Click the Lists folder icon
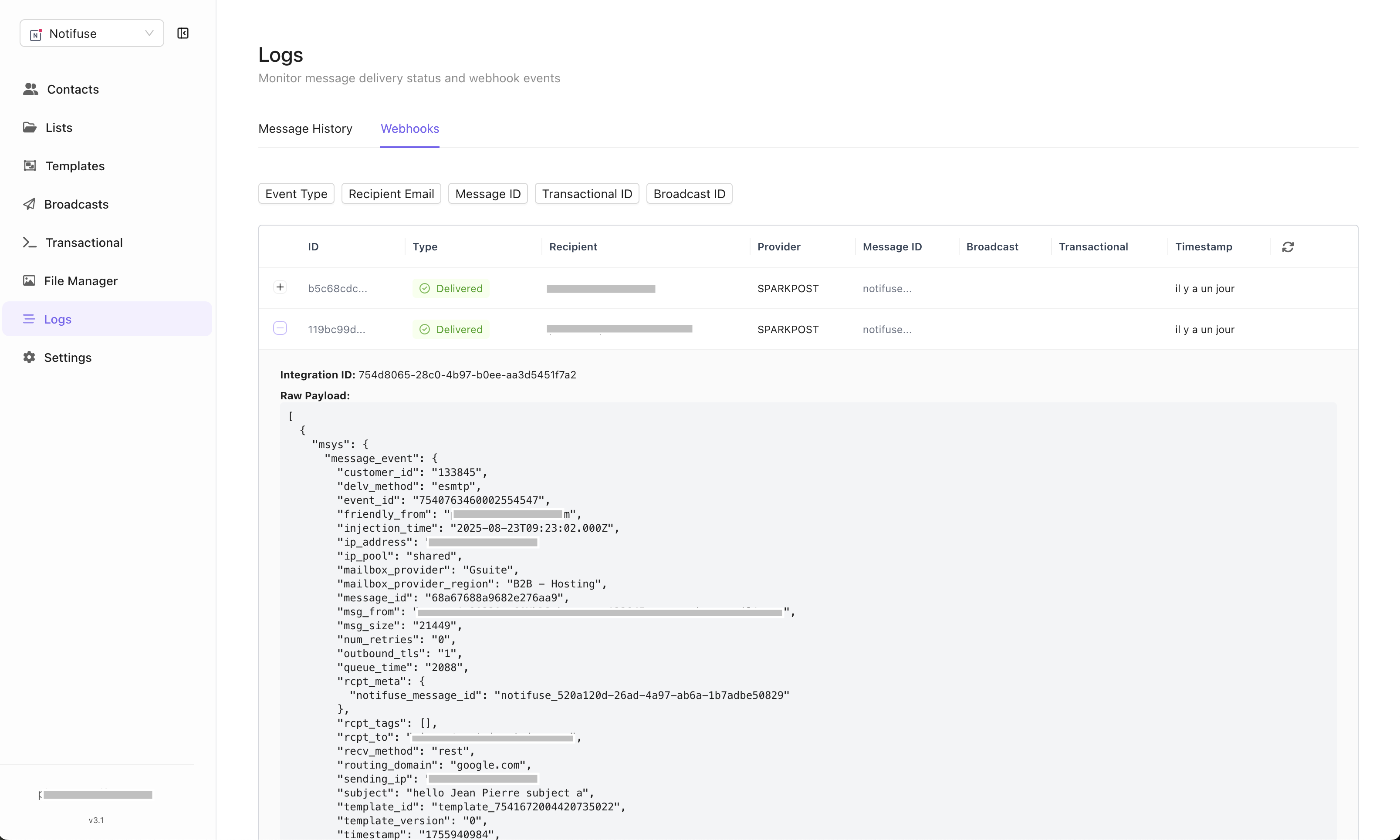Image resolution: width=1400 pixels, height=840 pixels. click(30, 127)
